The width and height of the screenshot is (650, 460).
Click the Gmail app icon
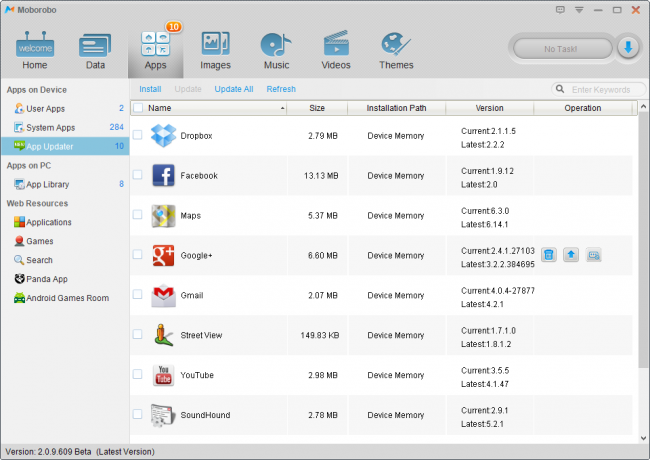tap(163, 295)
